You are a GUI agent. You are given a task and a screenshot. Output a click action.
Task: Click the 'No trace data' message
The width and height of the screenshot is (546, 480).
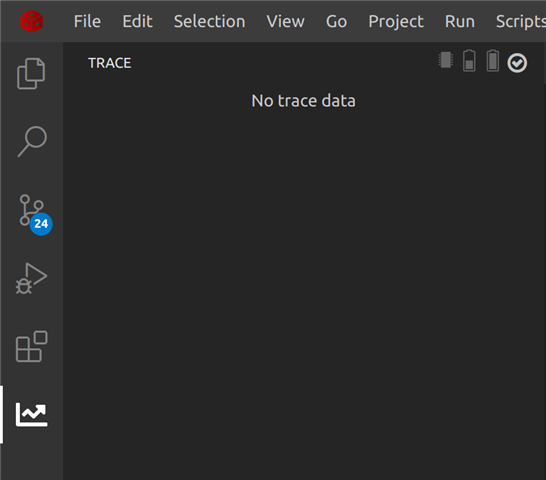[x=303, y=101]
